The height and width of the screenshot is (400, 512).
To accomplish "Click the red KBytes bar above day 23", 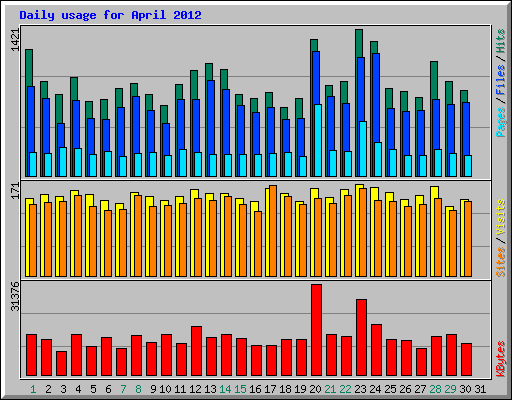I will click(362, 338).
